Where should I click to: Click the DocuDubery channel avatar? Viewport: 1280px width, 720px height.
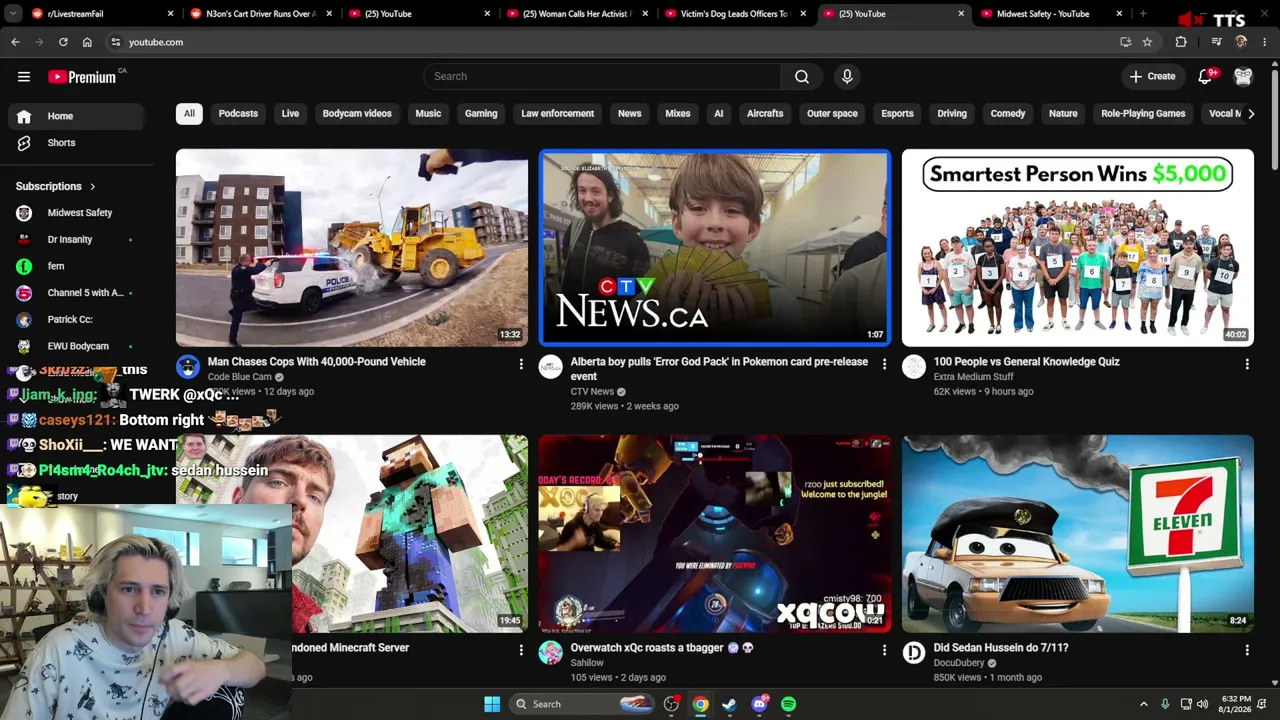914,653
